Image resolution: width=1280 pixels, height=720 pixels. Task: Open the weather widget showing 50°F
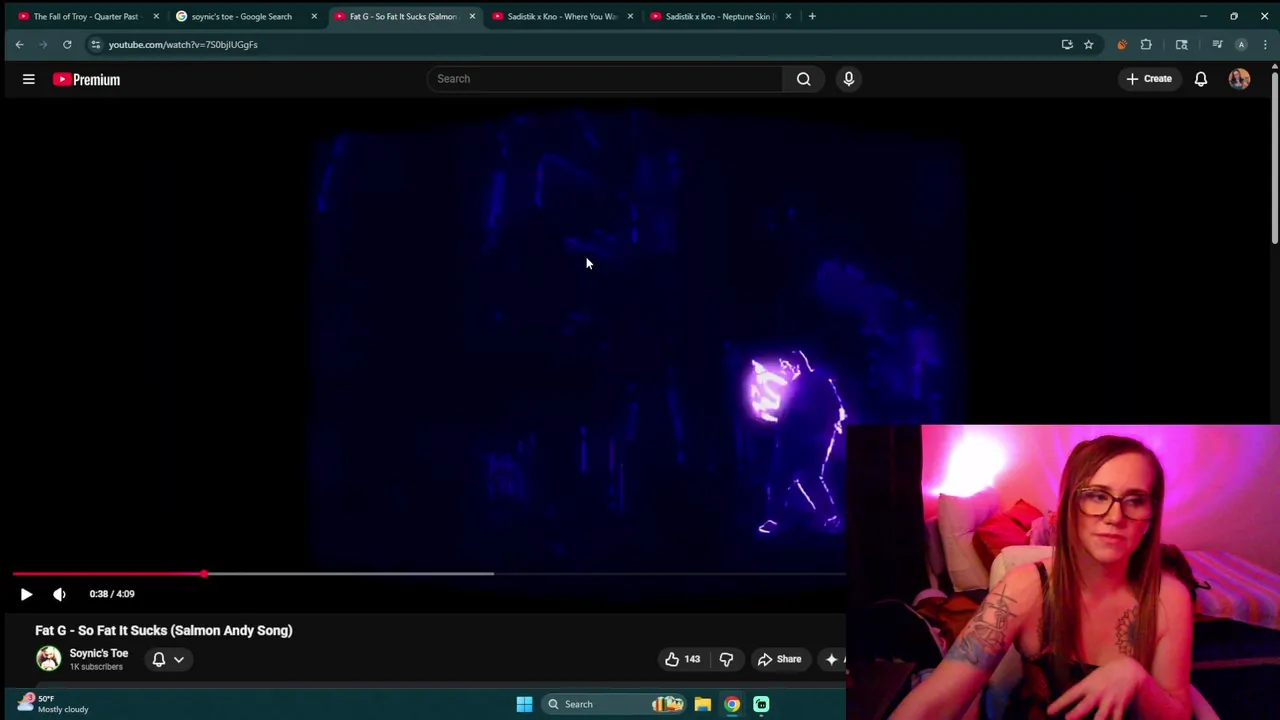(x=54, y=704)
